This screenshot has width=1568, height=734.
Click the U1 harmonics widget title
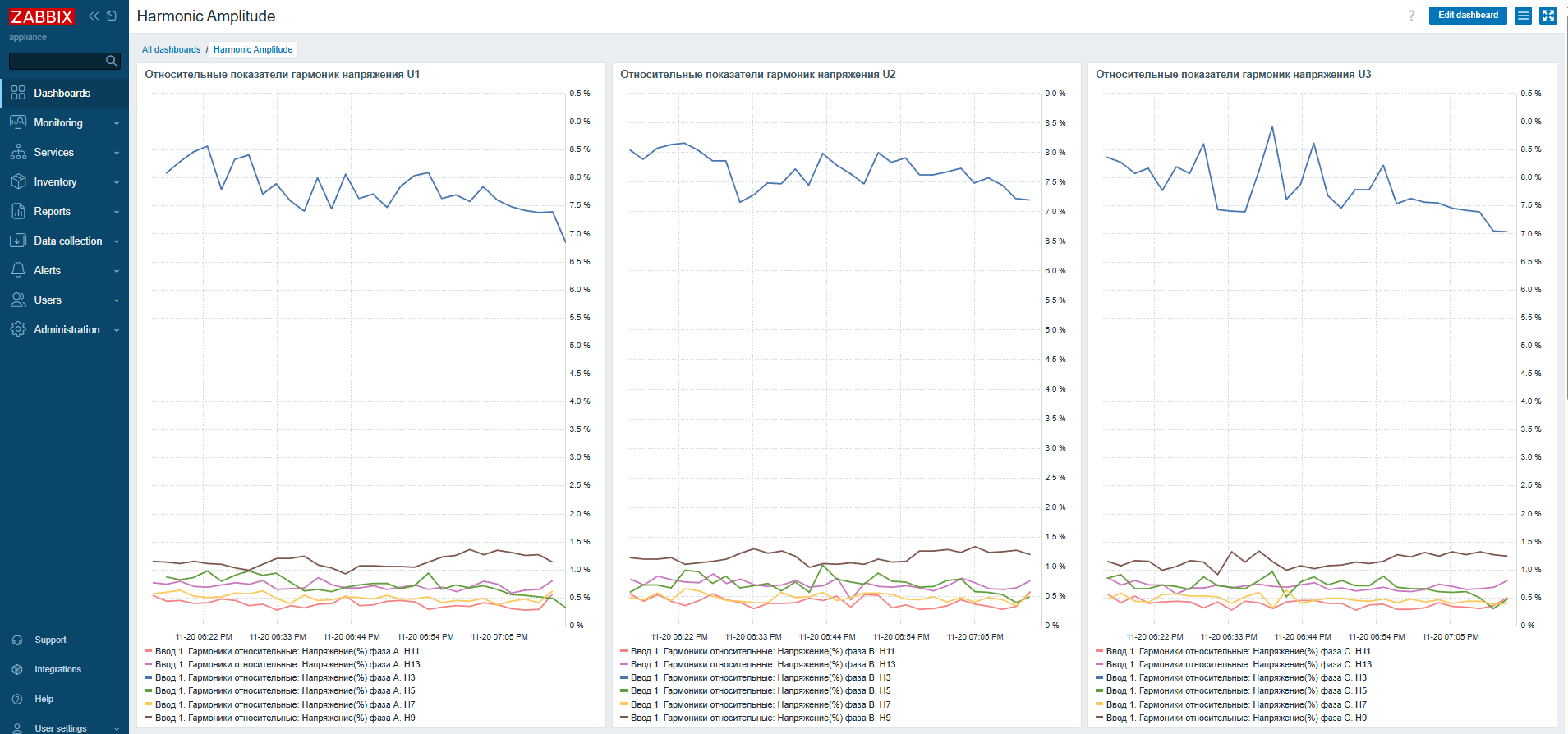[x=283, y=75]
